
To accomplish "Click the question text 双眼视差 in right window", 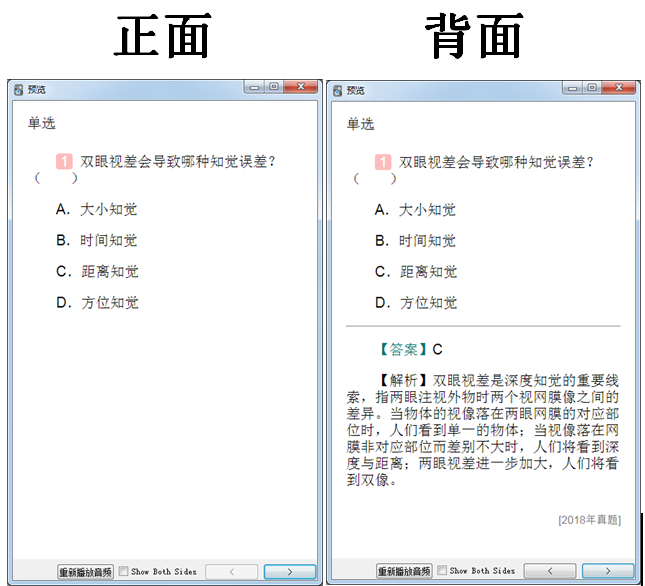I will tap(496, 162).
